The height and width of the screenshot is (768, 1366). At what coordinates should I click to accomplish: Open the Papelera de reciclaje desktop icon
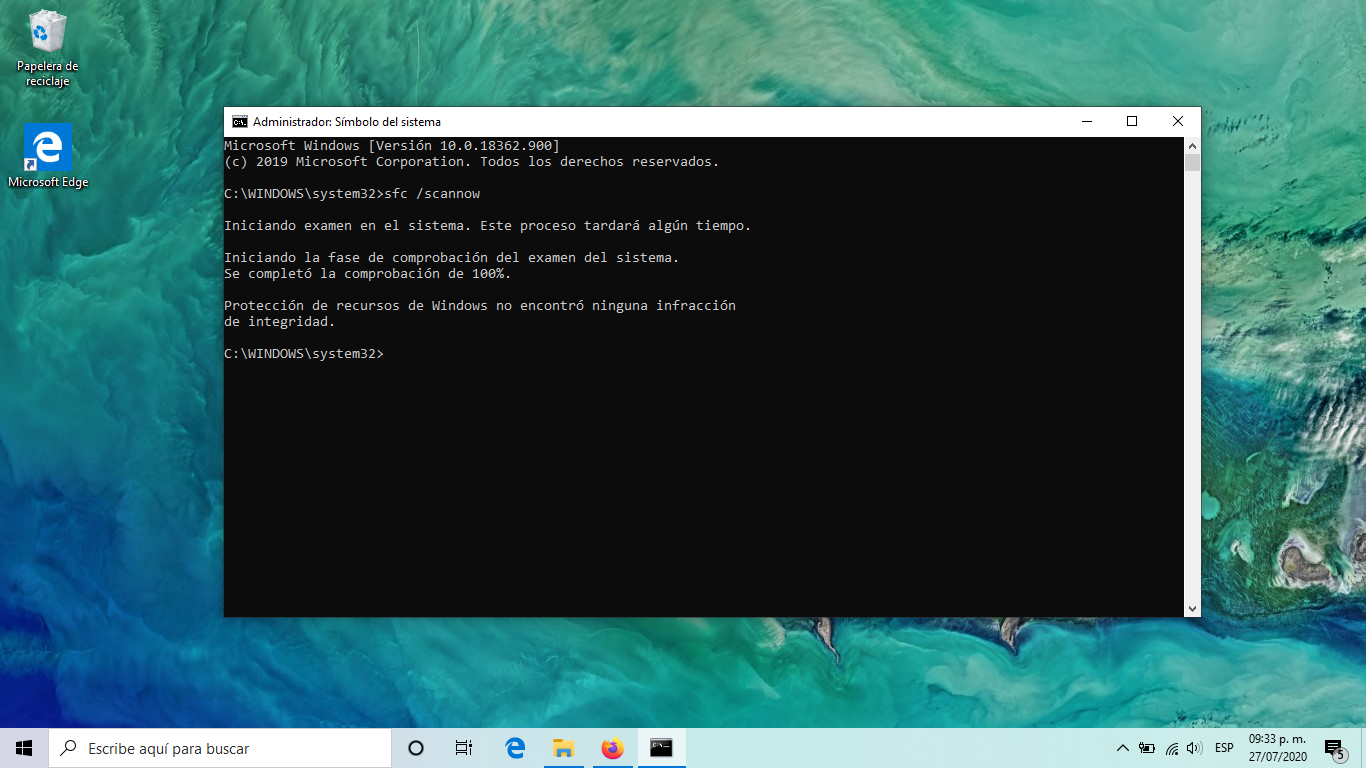47,48
